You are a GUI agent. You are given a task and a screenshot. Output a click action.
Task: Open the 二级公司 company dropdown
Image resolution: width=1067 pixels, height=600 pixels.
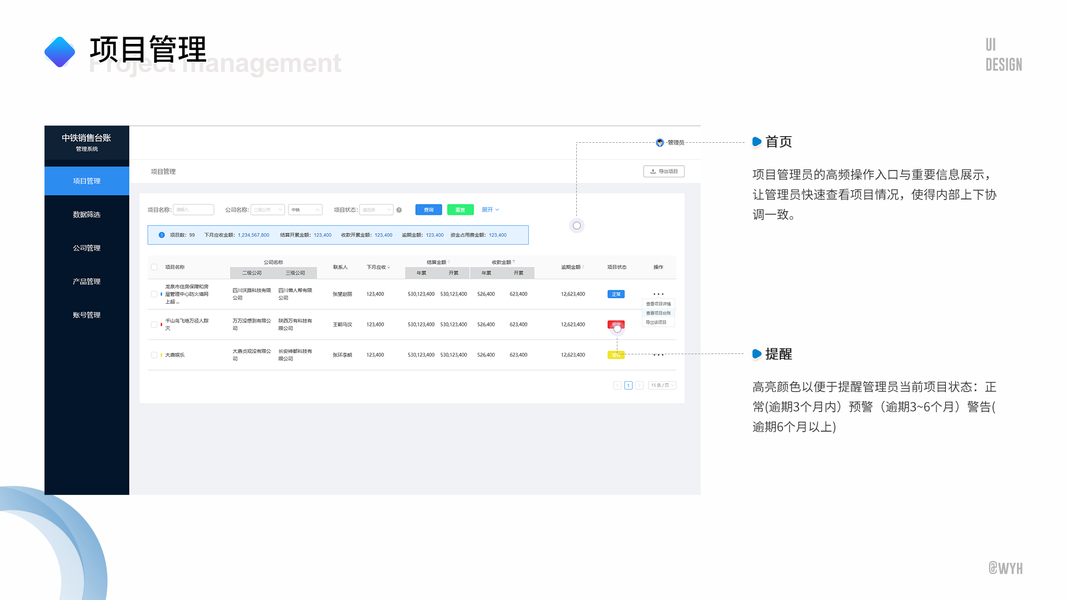click(267, 210)
